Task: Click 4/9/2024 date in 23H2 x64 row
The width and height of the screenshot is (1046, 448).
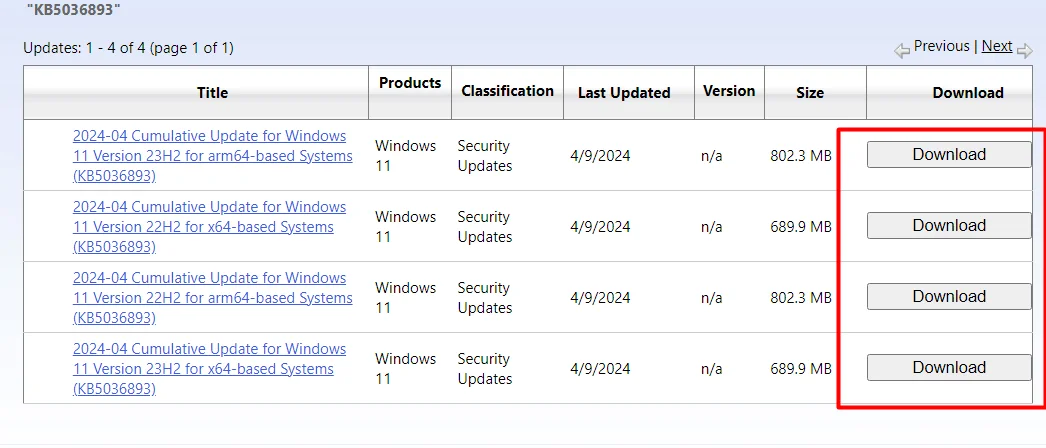Action: point(600,369)
